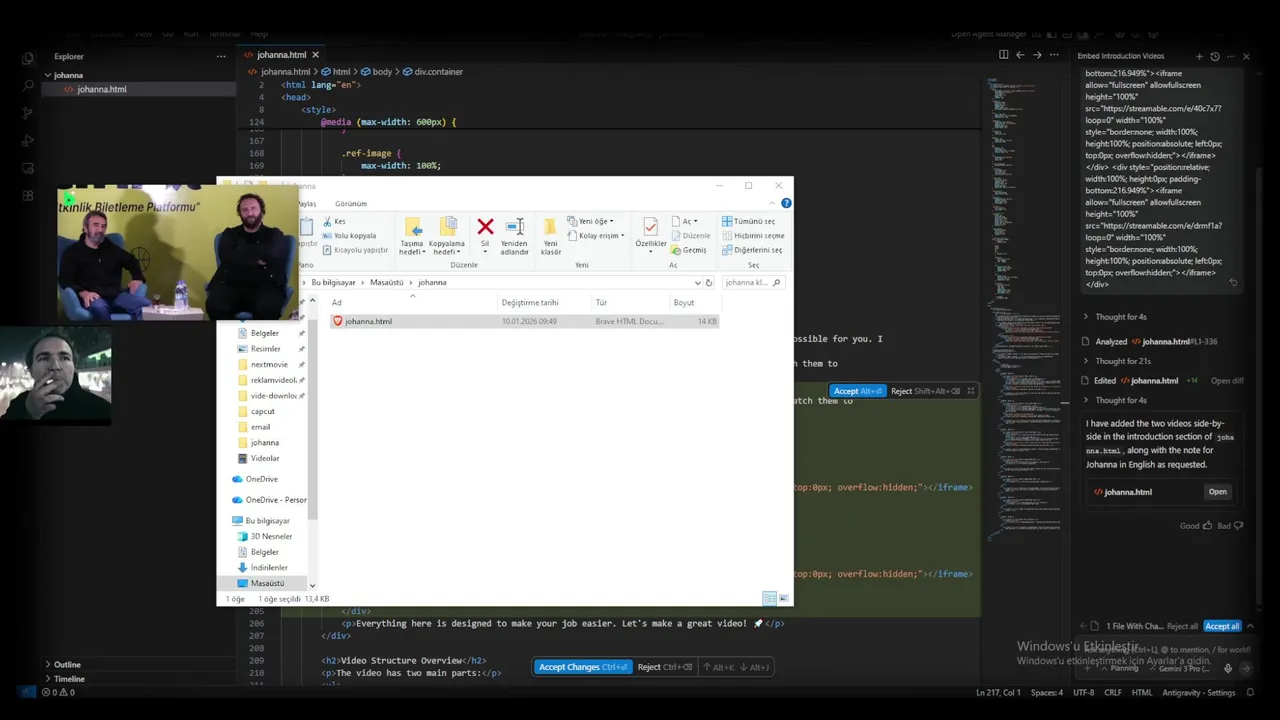The image size is (1280, 720).
Task: Click the johanna folder search box
Action: (752, 283)
